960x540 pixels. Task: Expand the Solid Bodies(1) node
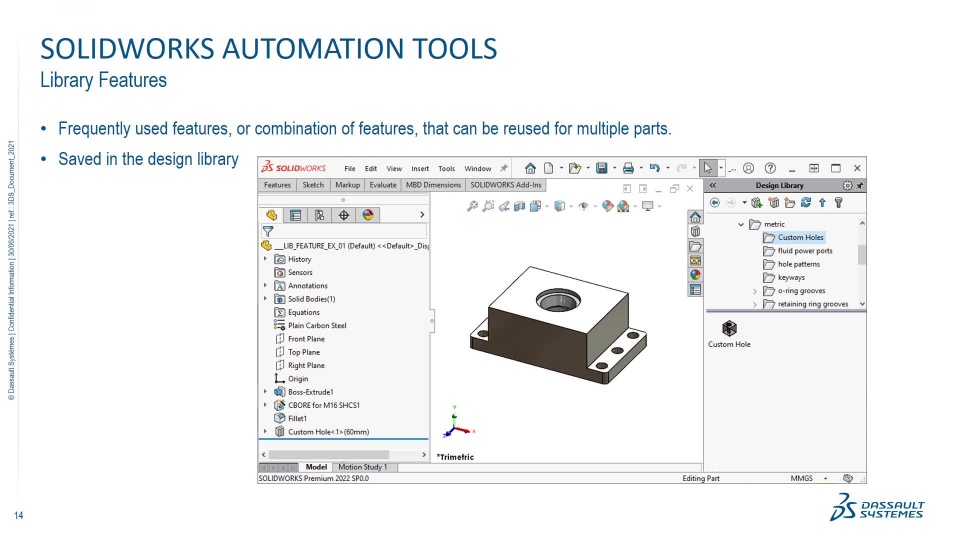[265, 299]
